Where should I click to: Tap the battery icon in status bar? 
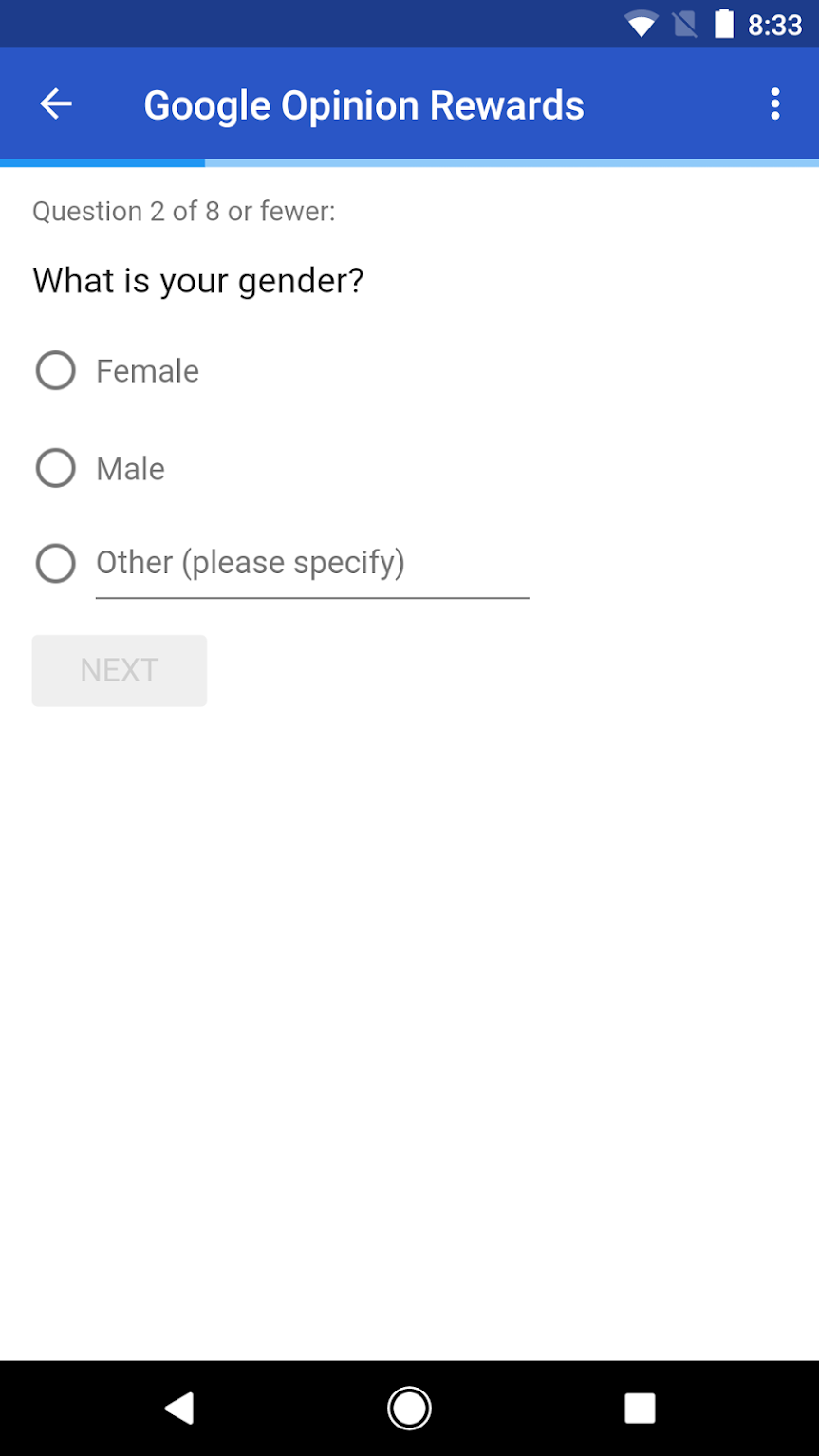(724, 25)
